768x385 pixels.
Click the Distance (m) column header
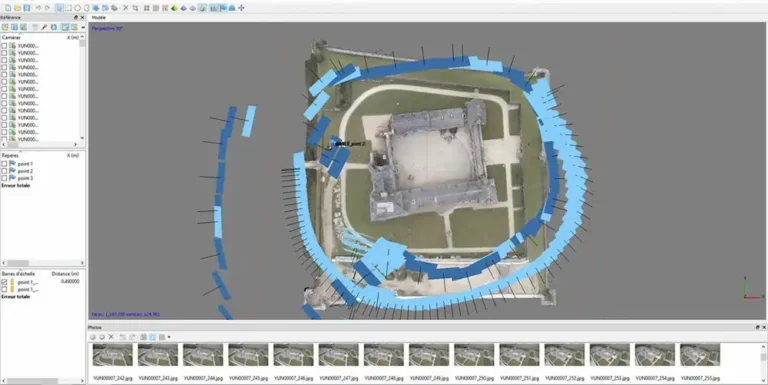pos(65,274)
